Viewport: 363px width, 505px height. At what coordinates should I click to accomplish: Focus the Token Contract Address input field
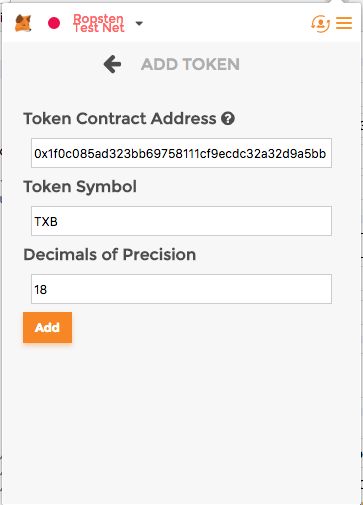coord(181,153)
